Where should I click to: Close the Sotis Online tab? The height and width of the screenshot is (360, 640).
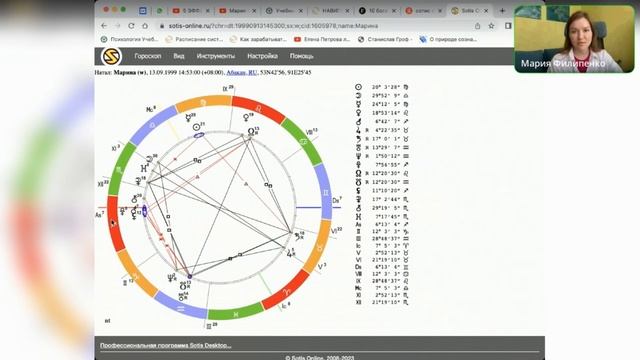click(486, 11)
